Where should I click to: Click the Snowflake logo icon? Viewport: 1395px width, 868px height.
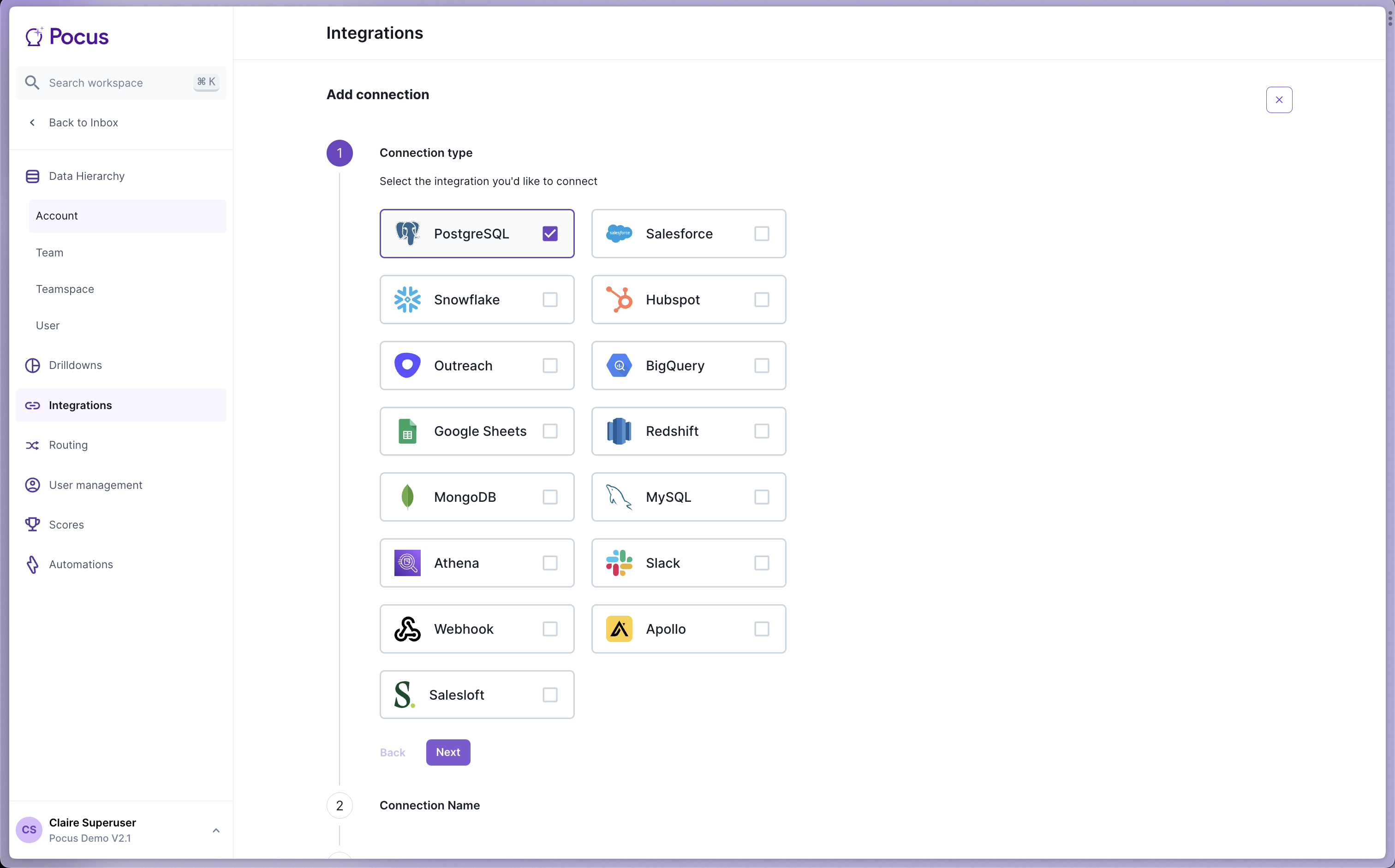tap(407, 300)
